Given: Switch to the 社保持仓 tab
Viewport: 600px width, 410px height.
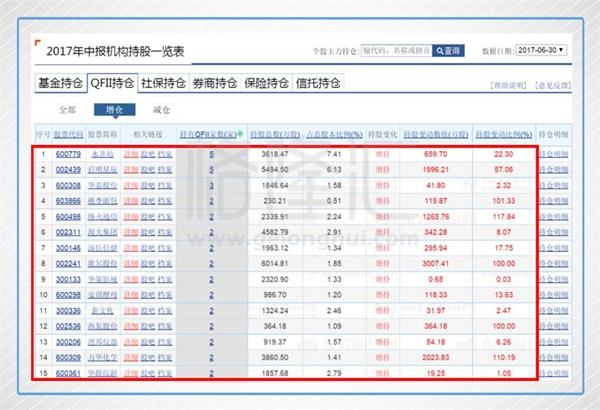Looking at the screenshot, I should [x=163, y=83].
